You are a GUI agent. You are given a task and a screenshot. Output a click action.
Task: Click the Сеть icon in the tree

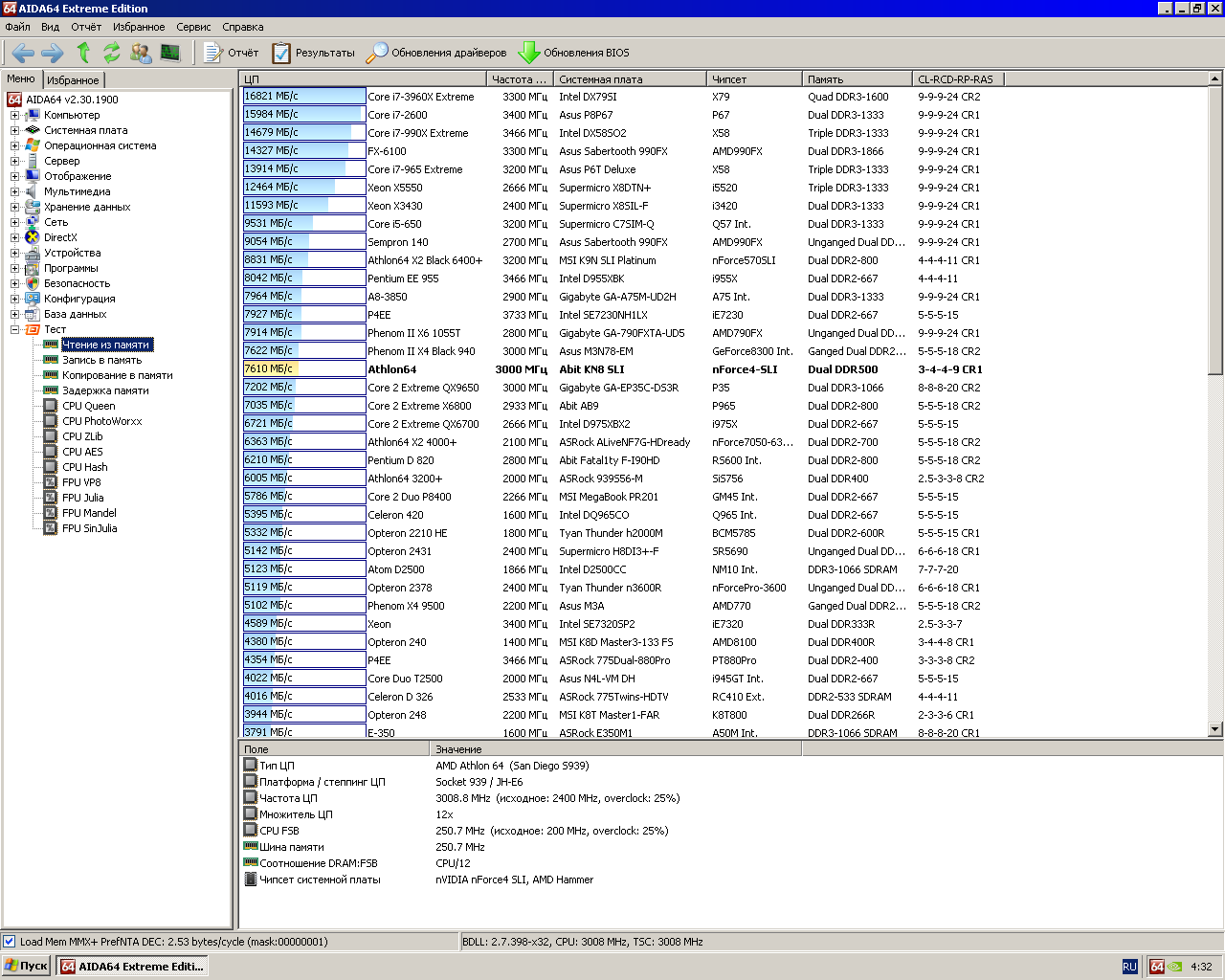tap(33, 222)
